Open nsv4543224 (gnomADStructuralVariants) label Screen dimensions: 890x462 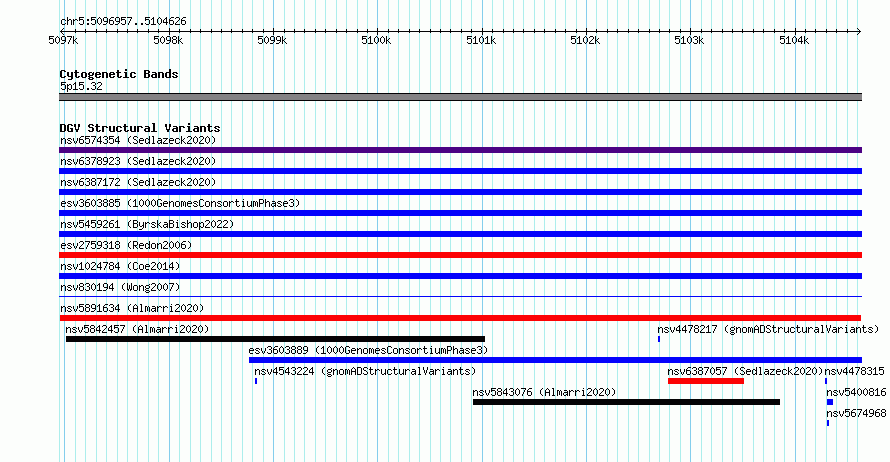[365, 371]
